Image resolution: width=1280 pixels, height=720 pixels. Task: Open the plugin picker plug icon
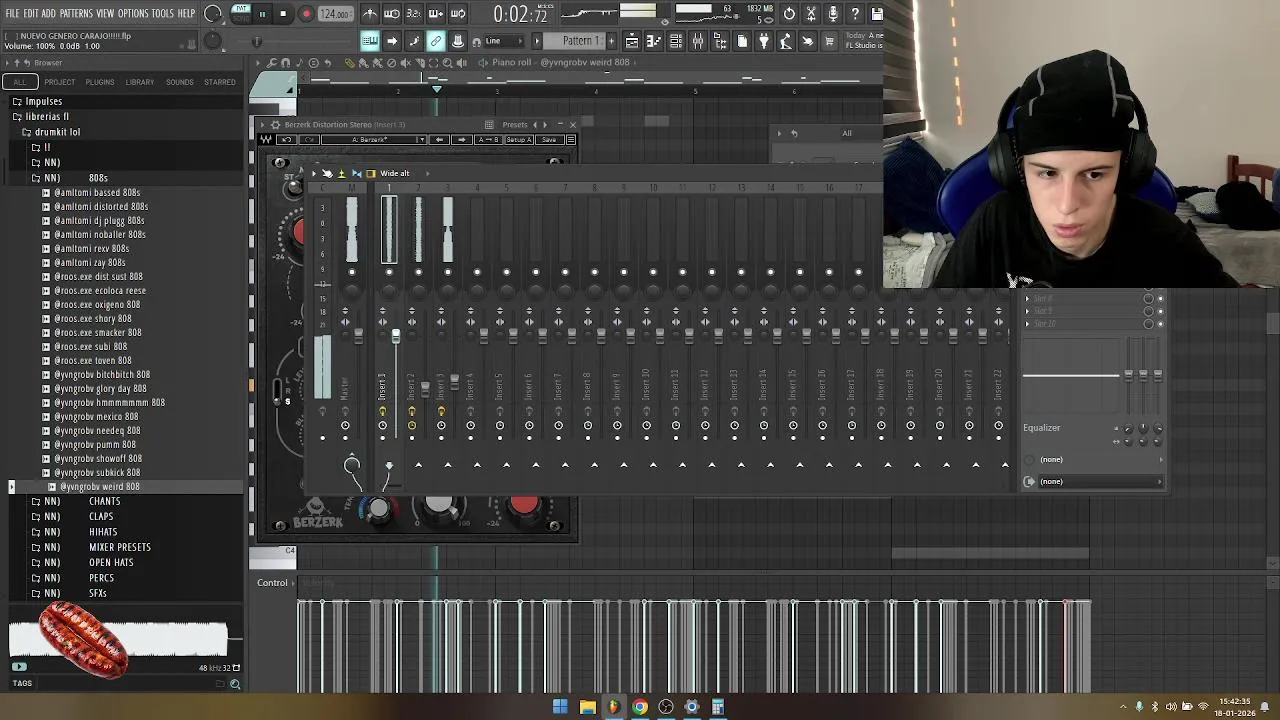click(764, 41)
